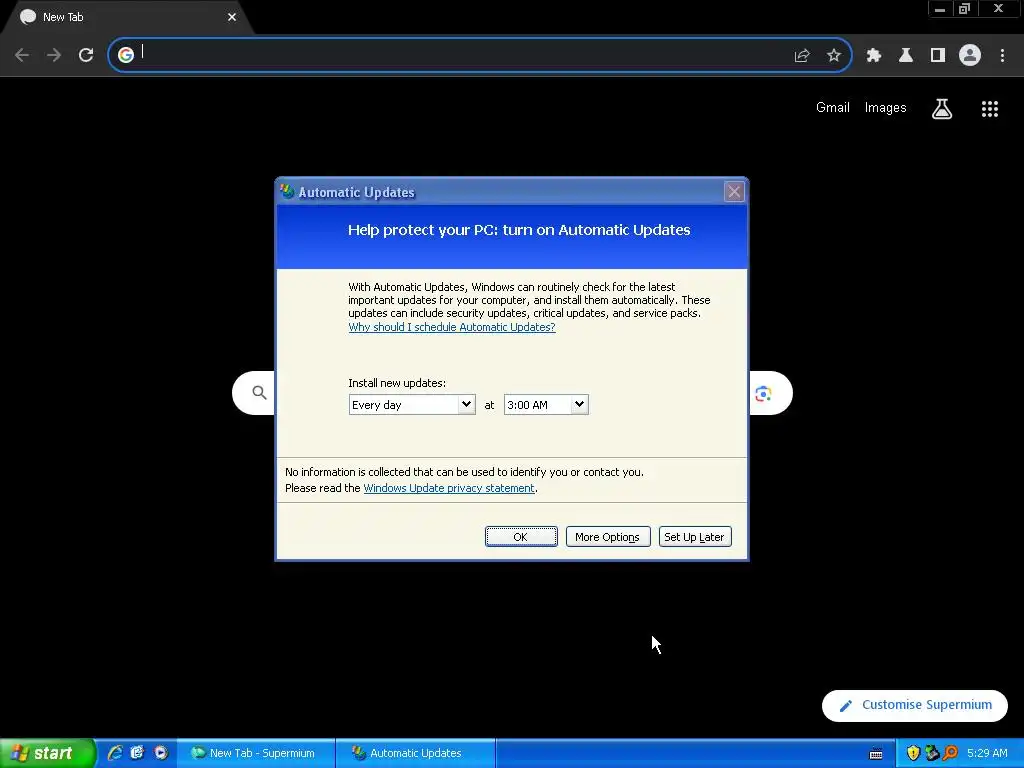Launch Internet Explorer from quick launch
Screen dimensions: 1024x768
tap(115, 753)
